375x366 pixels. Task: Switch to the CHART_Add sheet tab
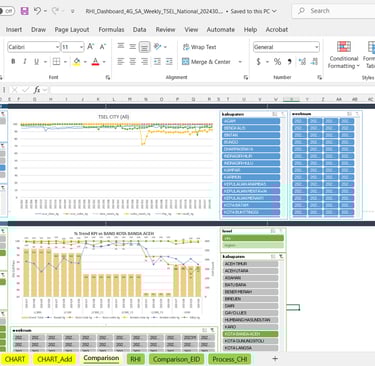[55, 359]
